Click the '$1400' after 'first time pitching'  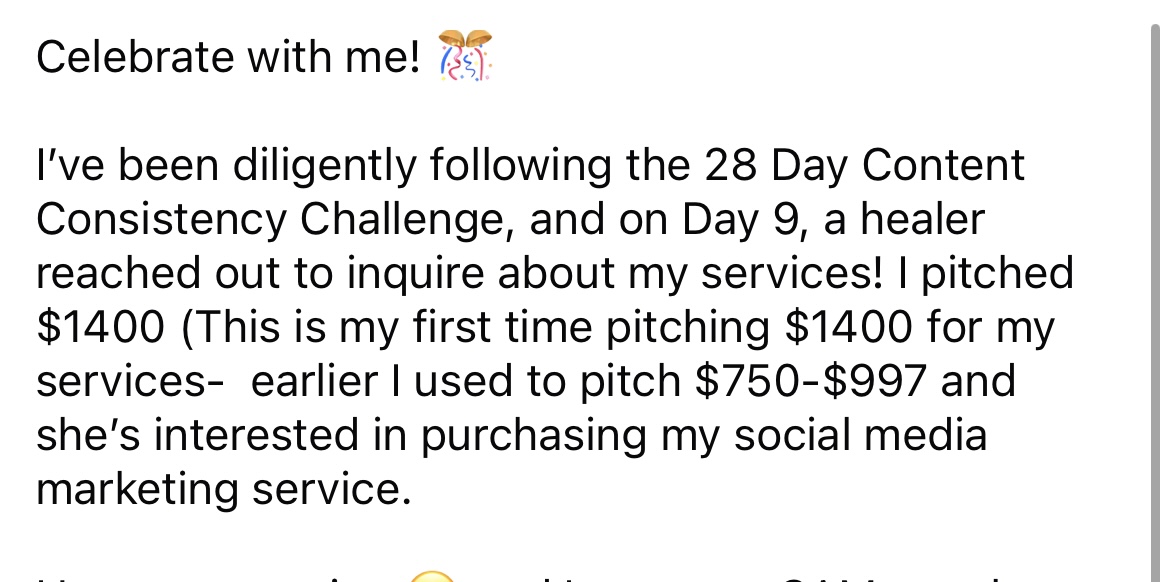848,327
